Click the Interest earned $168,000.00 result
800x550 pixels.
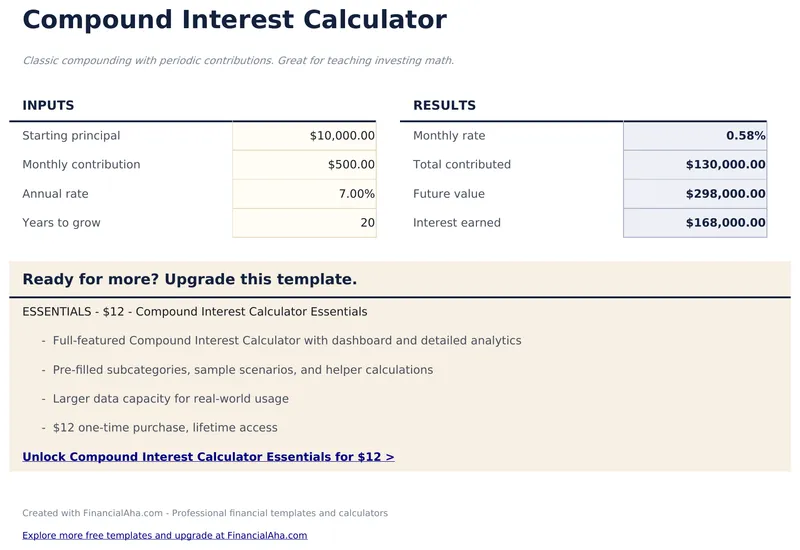(695, 223)
